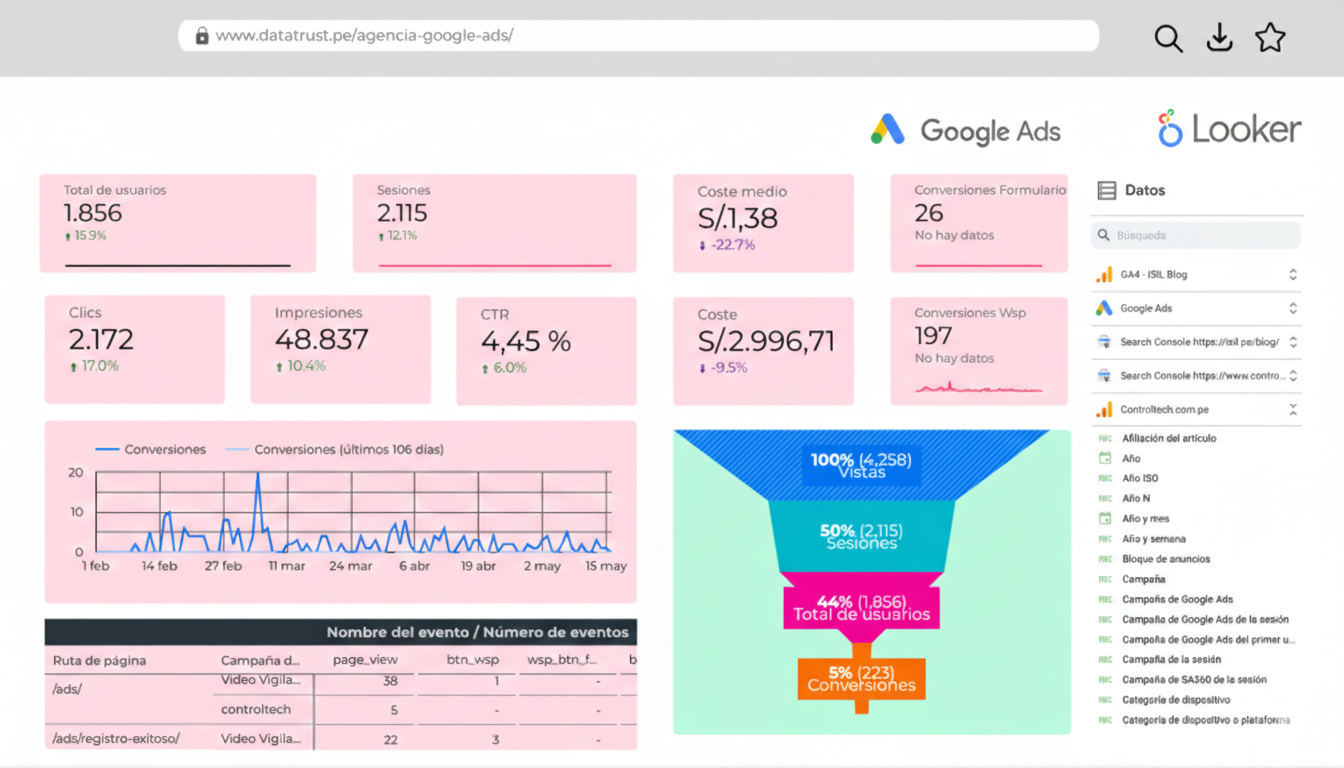Select the Ruta de página column header
1344x768 pixels.
99,660
